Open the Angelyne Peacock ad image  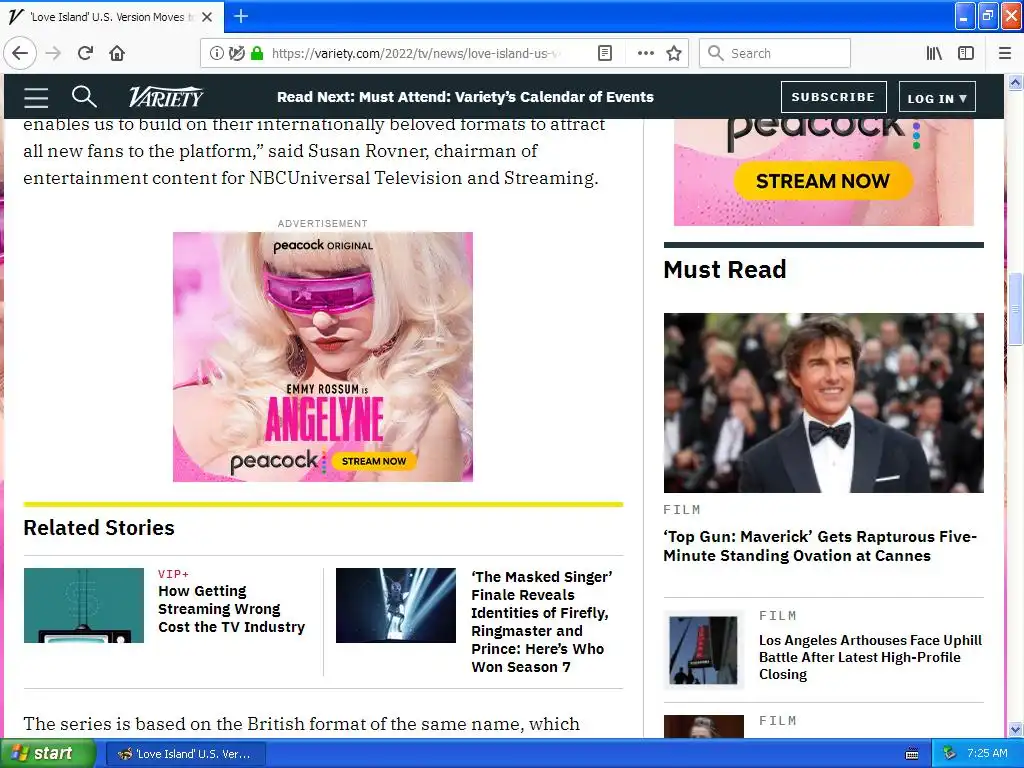point(323,357)
